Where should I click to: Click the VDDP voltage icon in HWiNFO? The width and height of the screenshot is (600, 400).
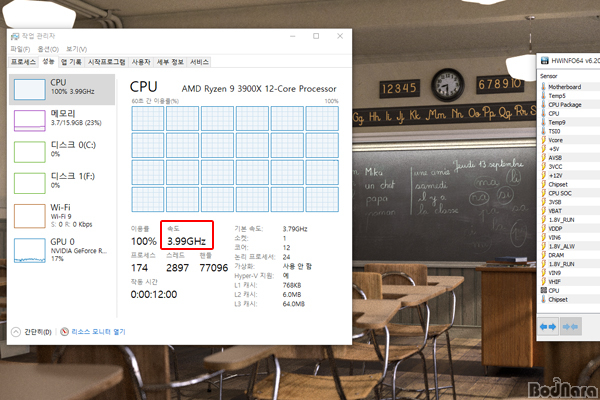point(543,228)
